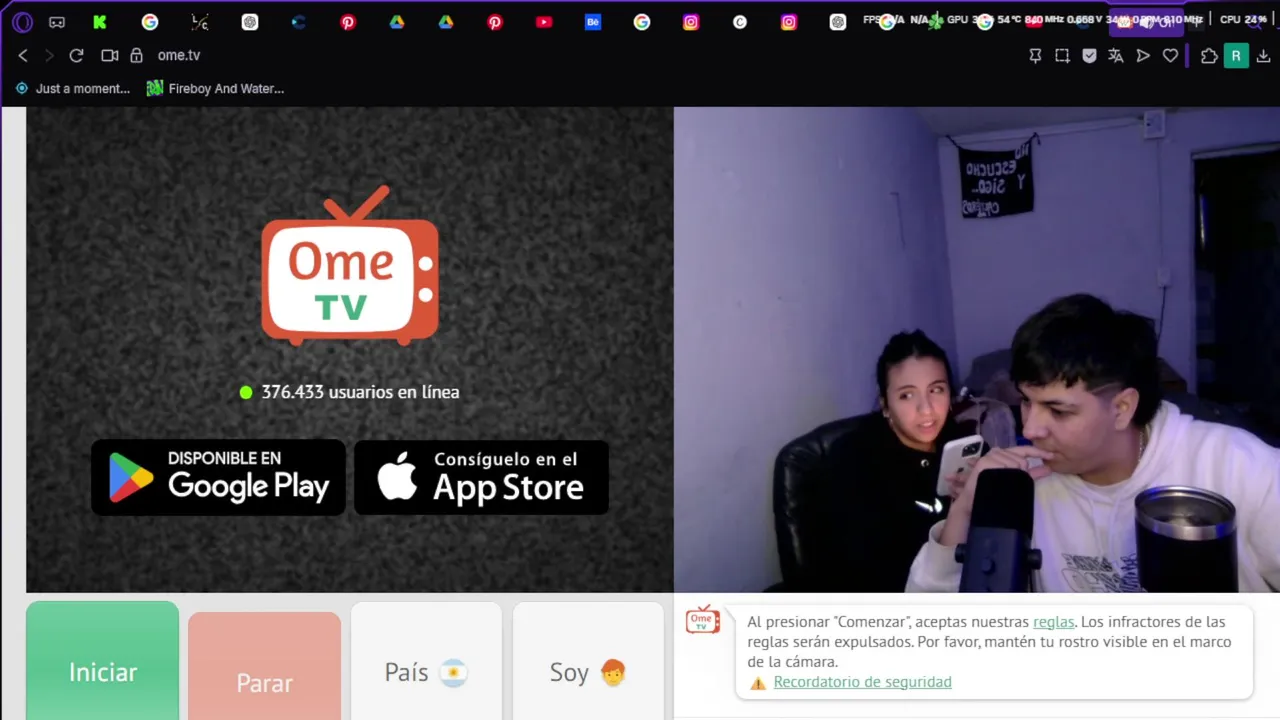Open the Opera GX main menu icon

click(22, 22)
